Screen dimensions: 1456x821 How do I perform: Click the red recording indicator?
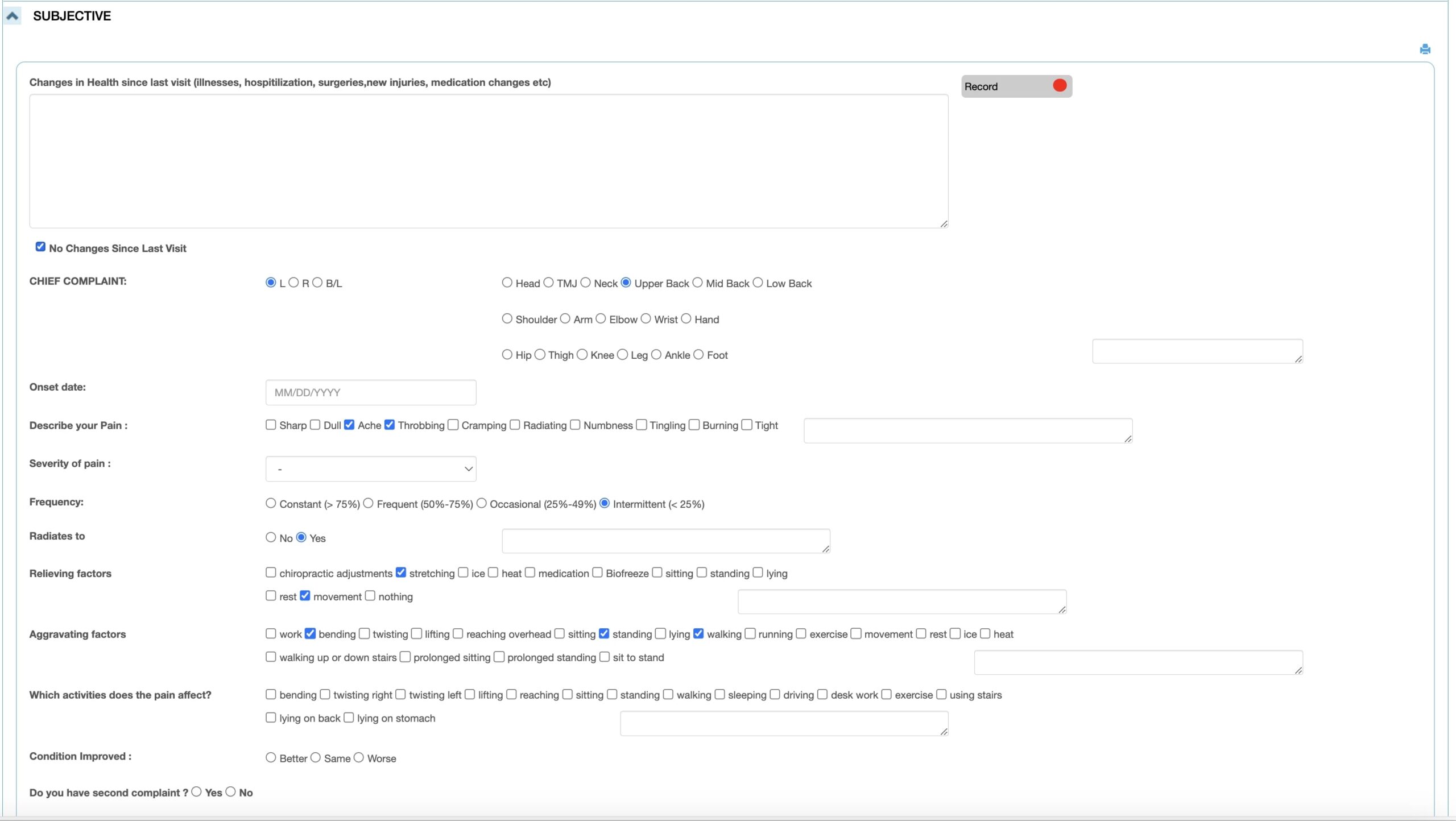click(x=1059, y=85)
